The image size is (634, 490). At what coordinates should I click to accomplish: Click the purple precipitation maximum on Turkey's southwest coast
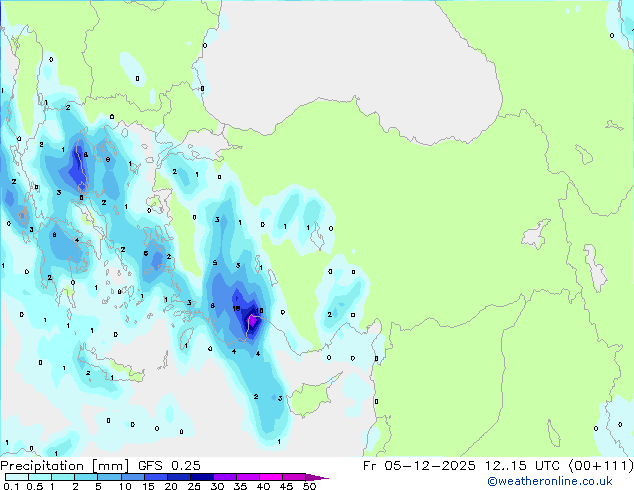coord(252,321)
